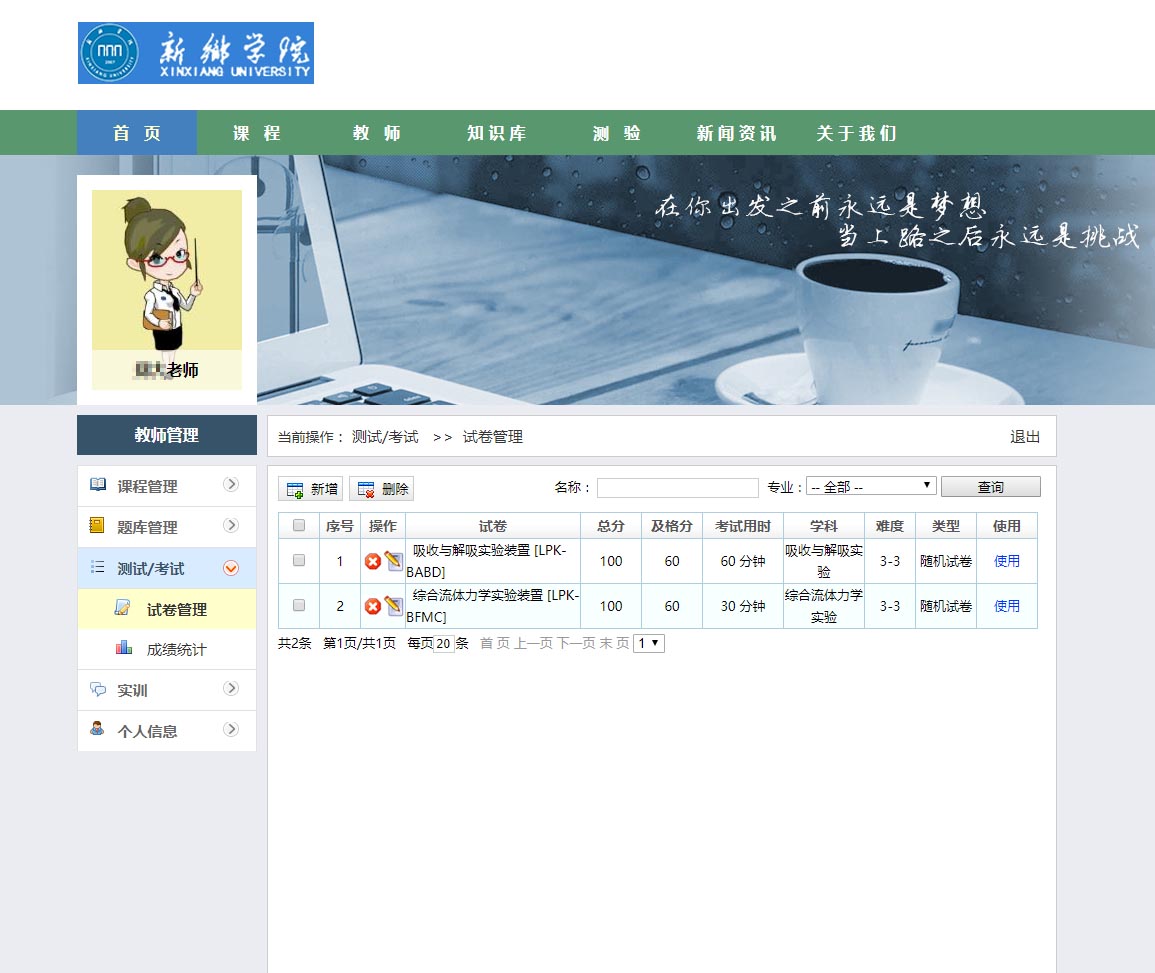The width and height of the screenshot is (1155, 973).
Task: Toggle the select-all checkbox in table header
Action: pyautogui.click(x=299, y=526)
